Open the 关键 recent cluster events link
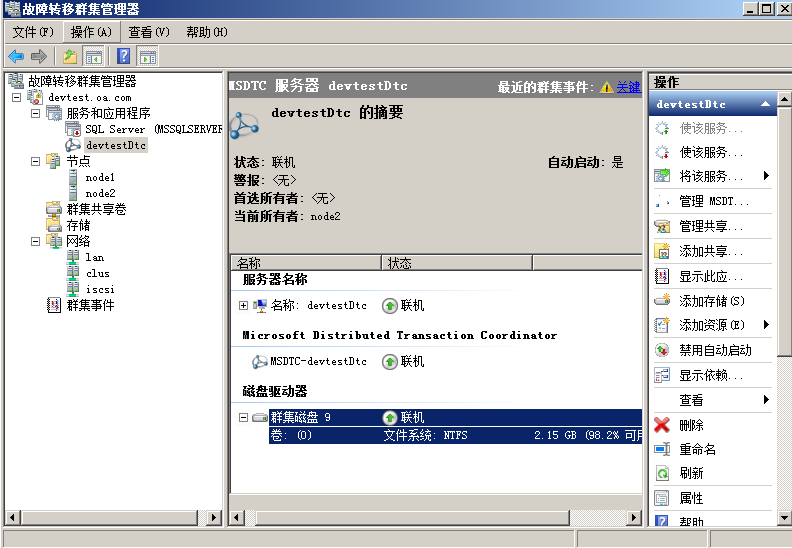792x548 pixels. point(628,87)
